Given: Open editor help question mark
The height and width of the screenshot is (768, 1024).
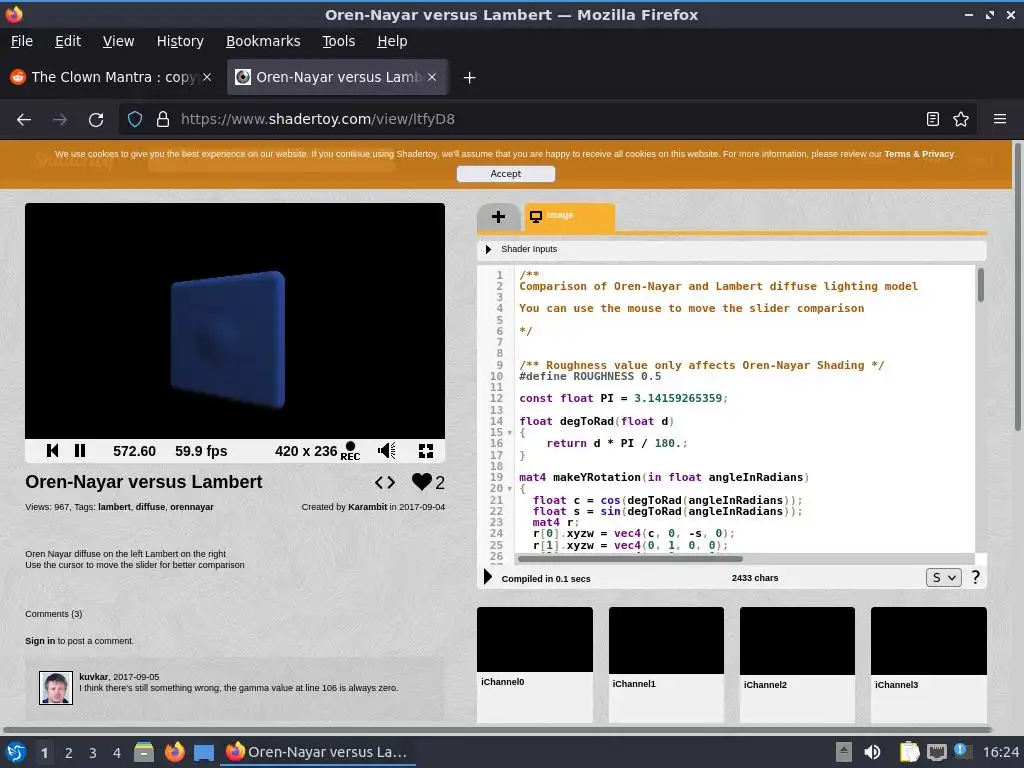Looking at the screenshot, I should click(x=976, y=577).
